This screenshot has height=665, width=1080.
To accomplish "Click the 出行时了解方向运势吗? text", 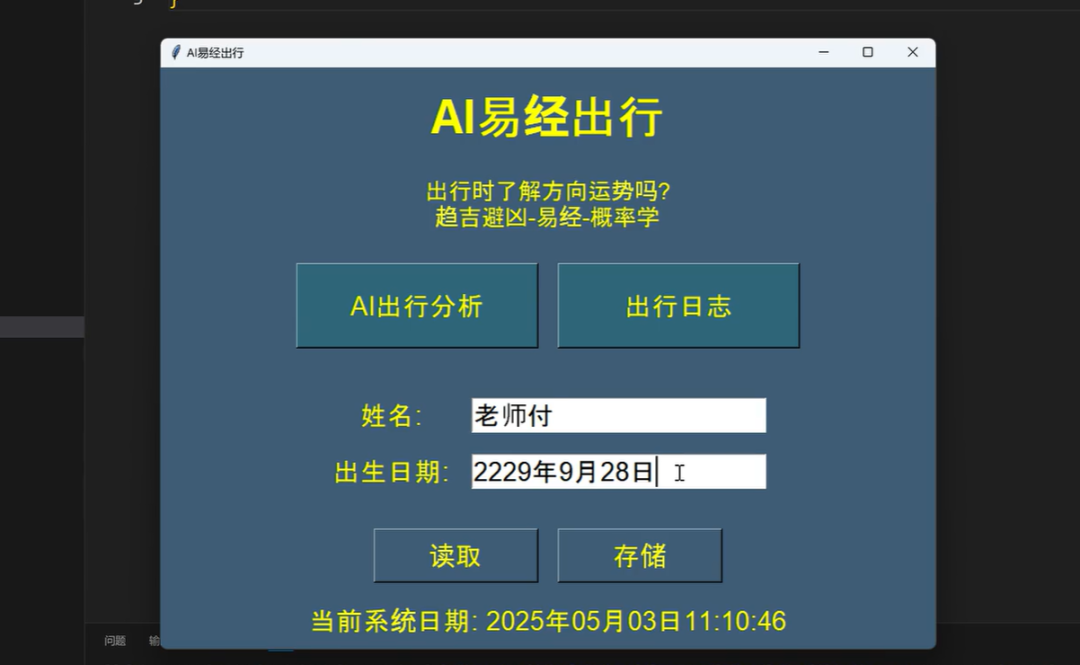I will [x=548, y=191].
